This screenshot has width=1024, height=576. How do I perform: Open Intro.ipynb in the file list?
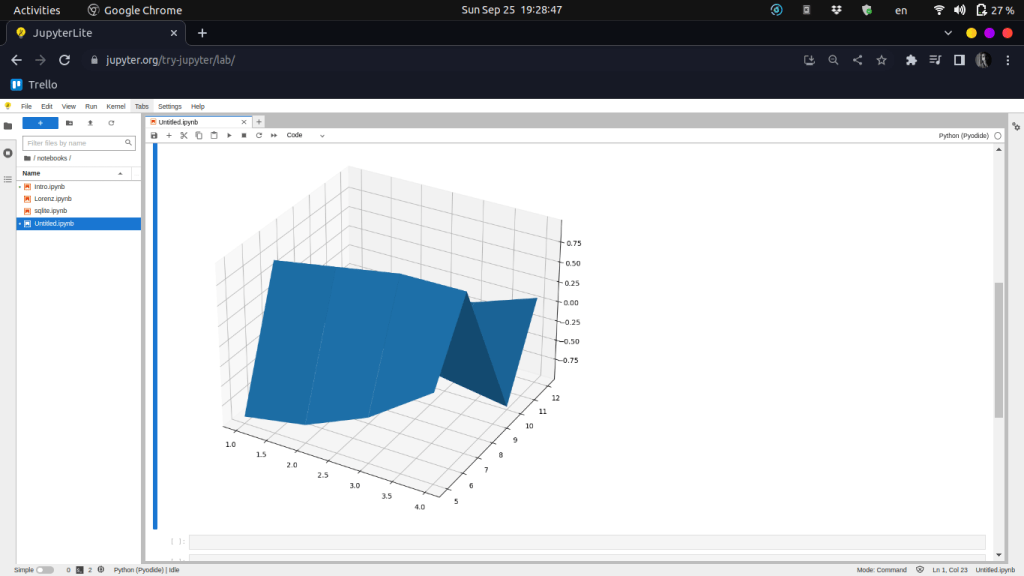coord(78,187)
